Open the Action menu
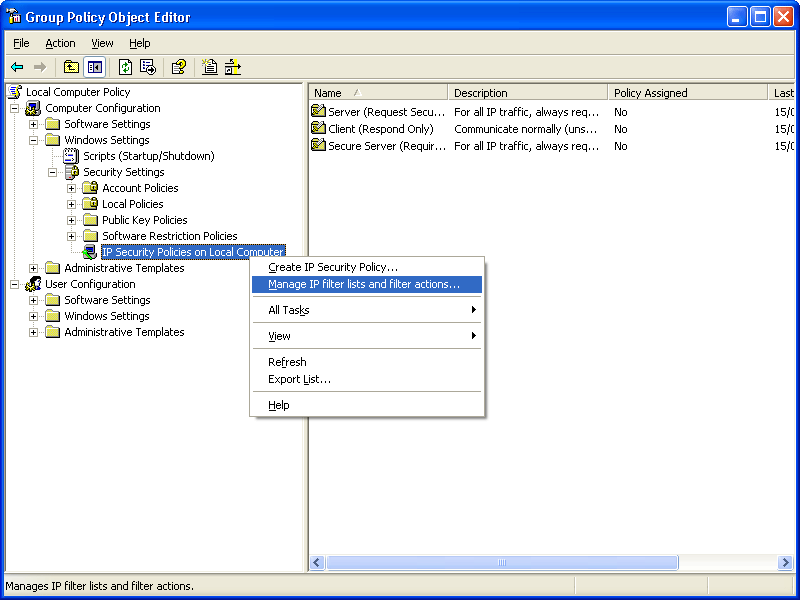 (60, 43)
